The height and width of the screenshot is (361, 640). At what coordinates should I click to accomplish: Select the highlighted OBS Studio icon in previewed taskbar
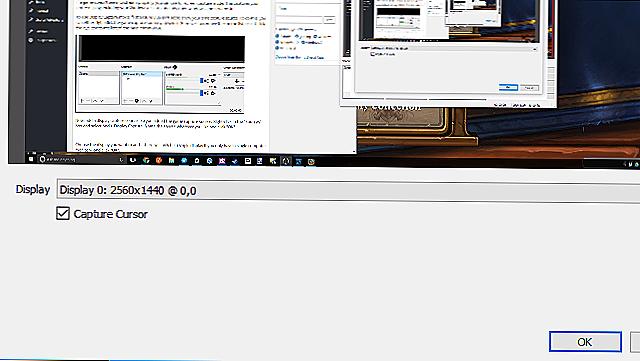click(286, 161)
